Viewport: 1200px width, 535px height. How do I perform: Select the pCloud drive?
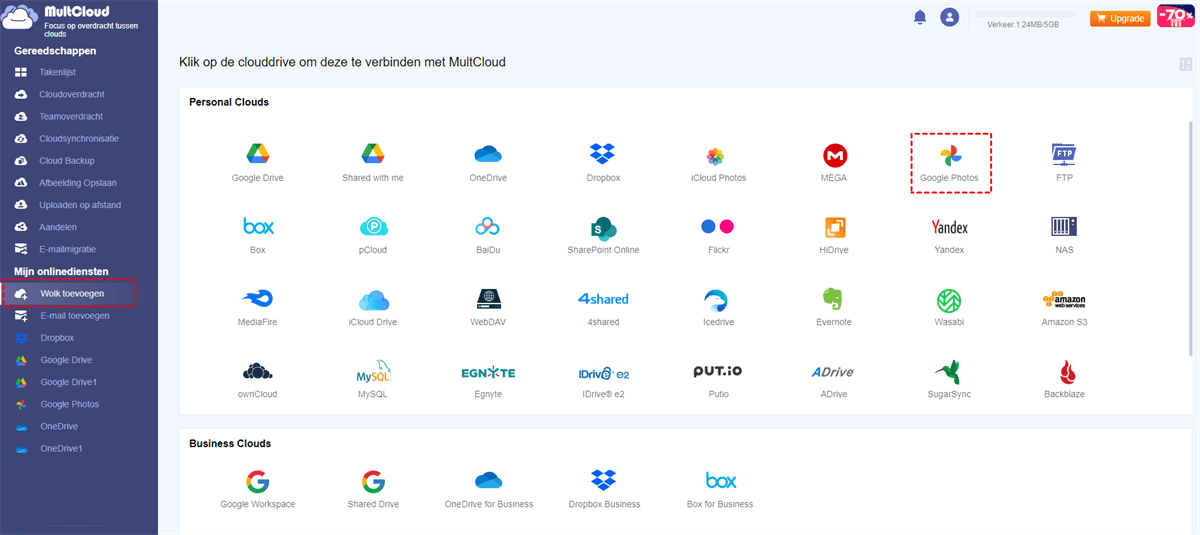click(373, 234)
